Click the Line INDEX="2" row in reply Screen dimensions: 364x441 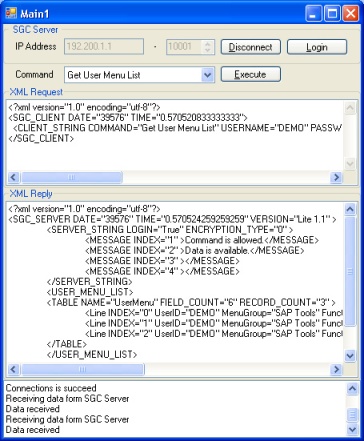point(214,333)
